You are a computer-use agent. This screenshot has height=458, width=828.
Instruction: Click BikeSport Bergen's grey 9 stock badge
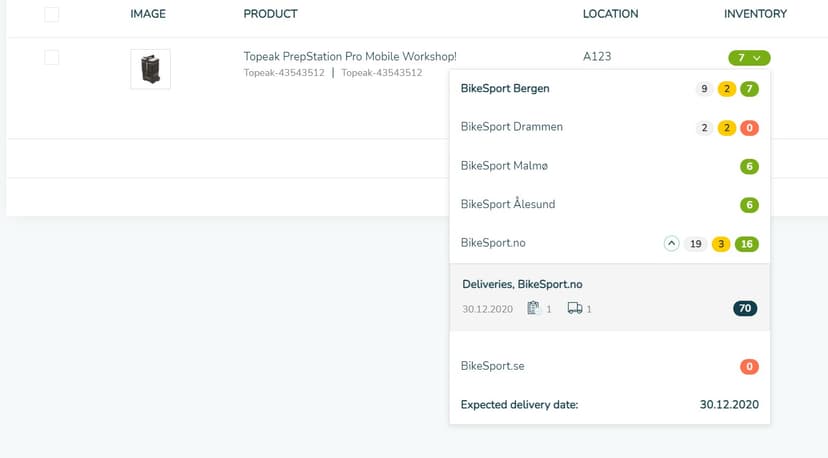coord(704,89)
